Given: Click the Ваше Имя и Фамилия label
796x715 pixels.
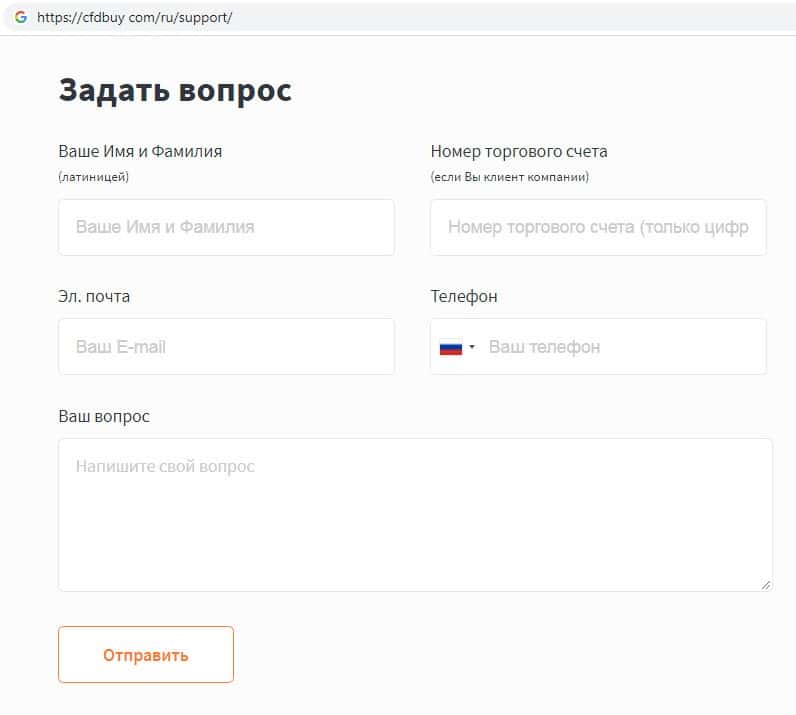Looking at the screenshot, I should 140,152.
